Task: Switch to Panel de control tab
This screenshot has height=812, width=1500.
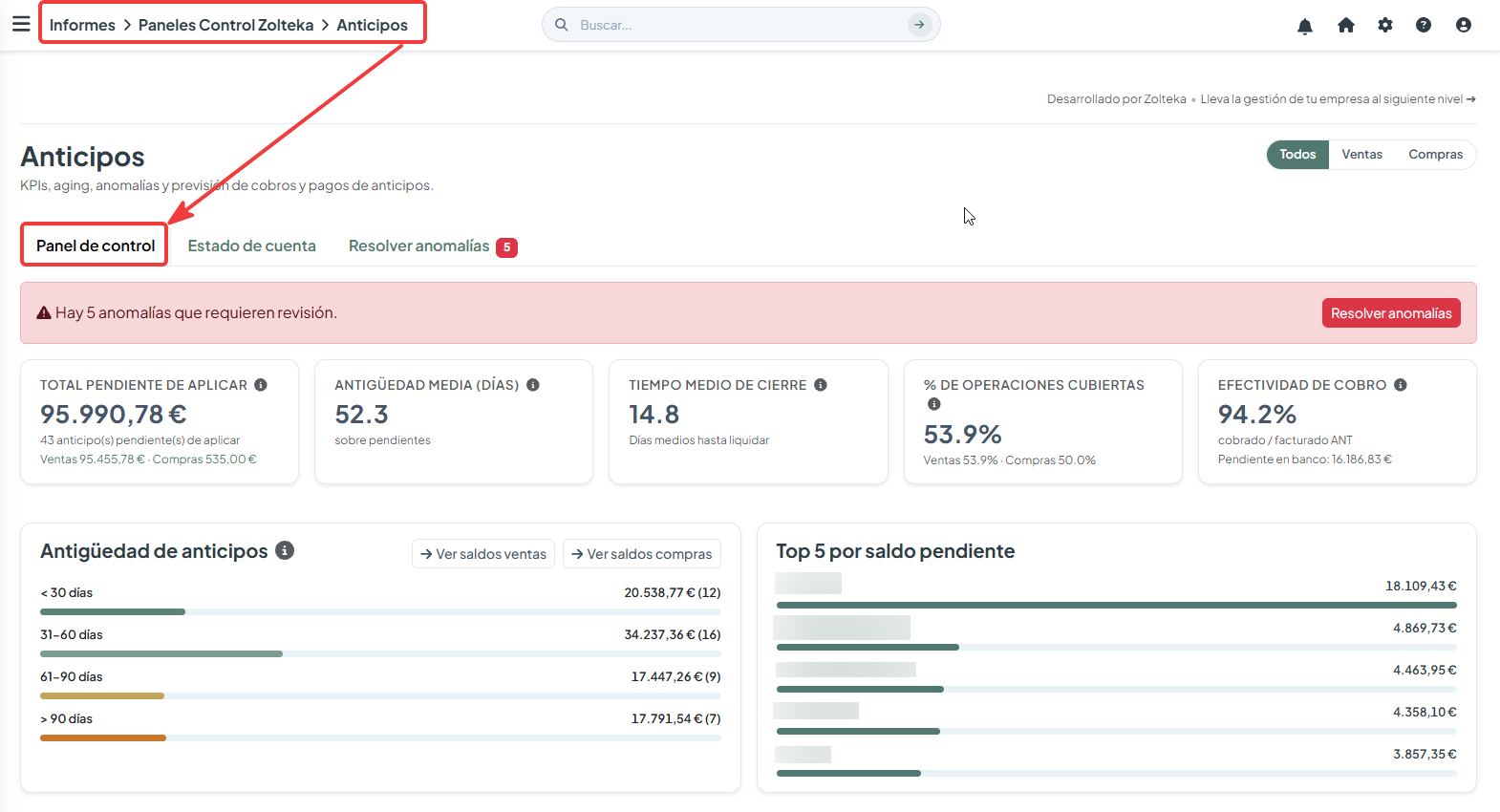Action: pos(96,246)
